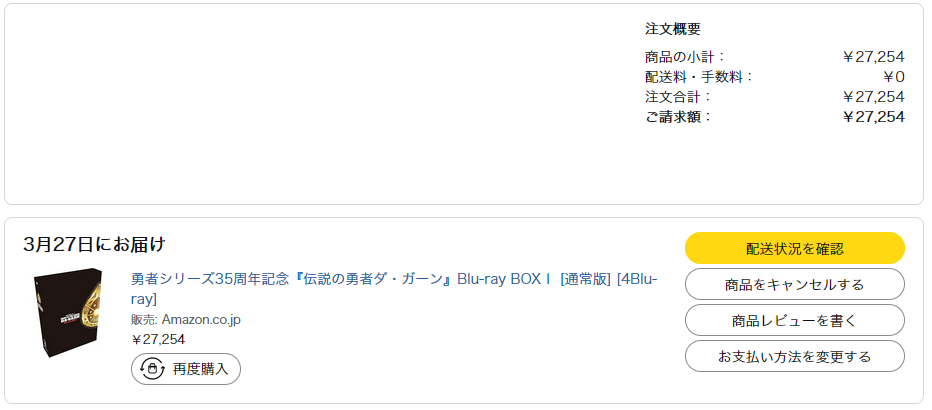The image size is (932, 410).
Task: Click the 3月27日にお届け delivery heading
Action: pos(94,245)
